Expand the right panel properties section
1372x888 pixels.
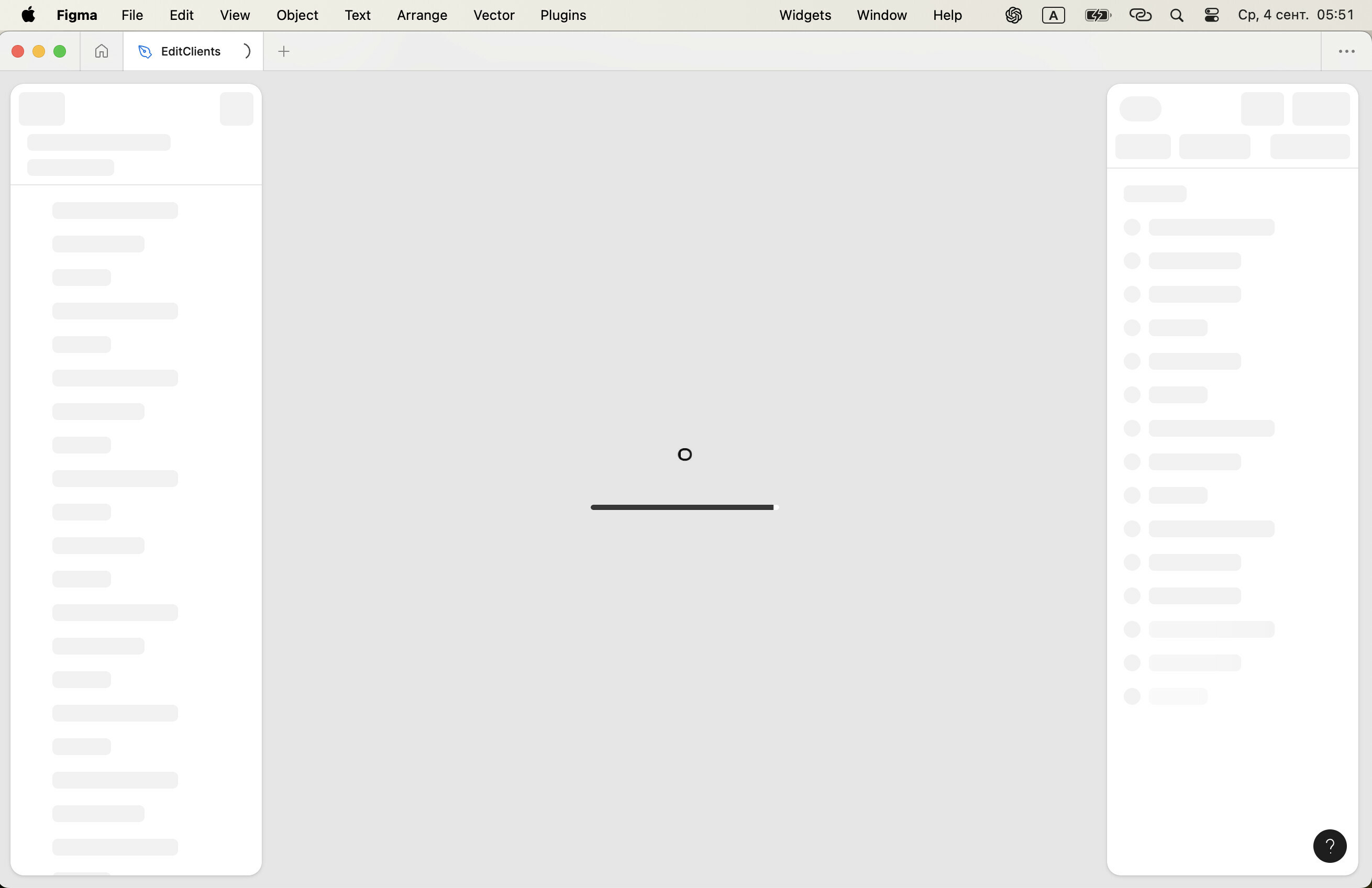pyautogui.click(x=1154, y=194)
